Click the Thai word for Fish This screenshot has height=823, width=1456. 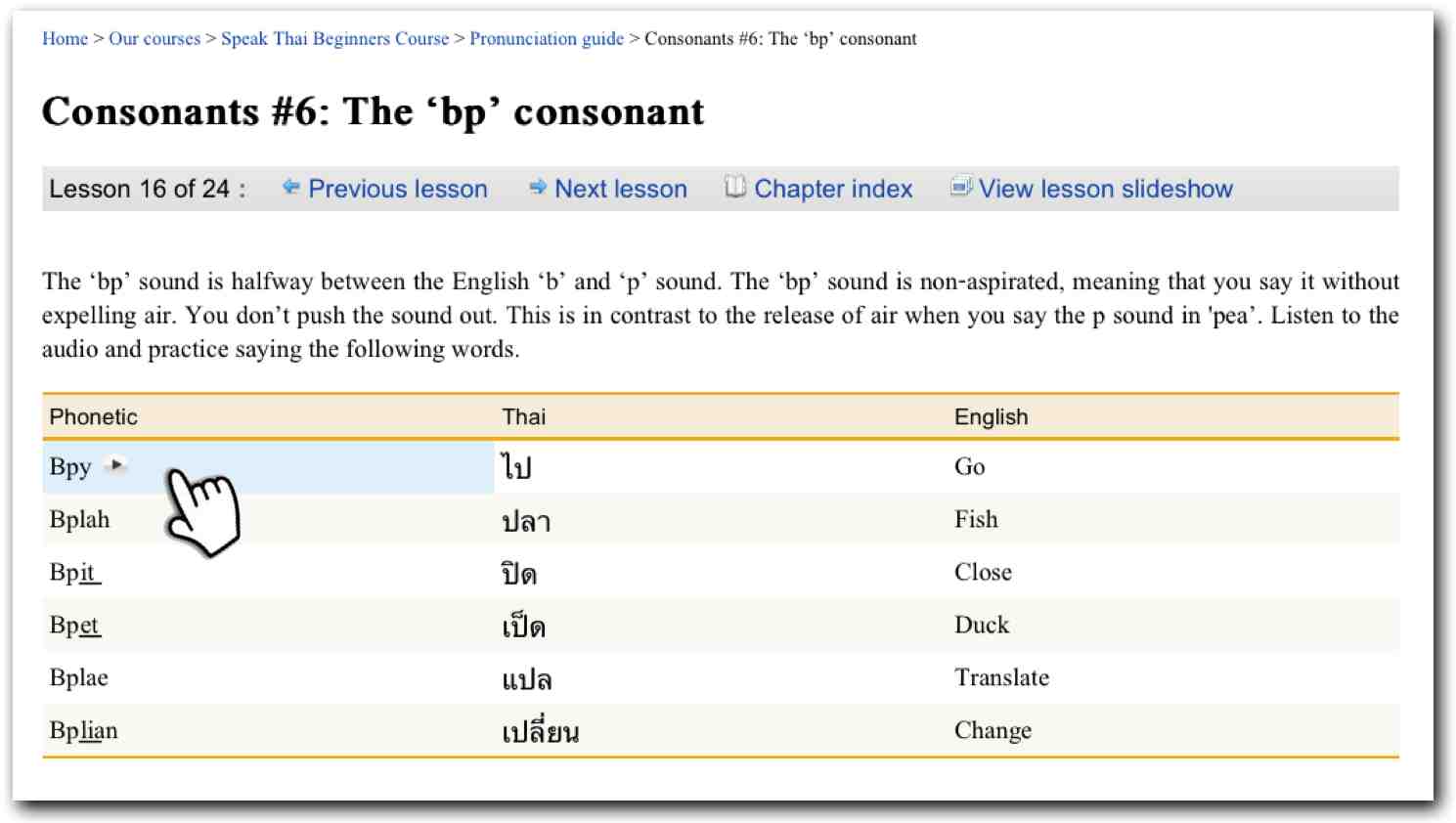pos(526,522)
